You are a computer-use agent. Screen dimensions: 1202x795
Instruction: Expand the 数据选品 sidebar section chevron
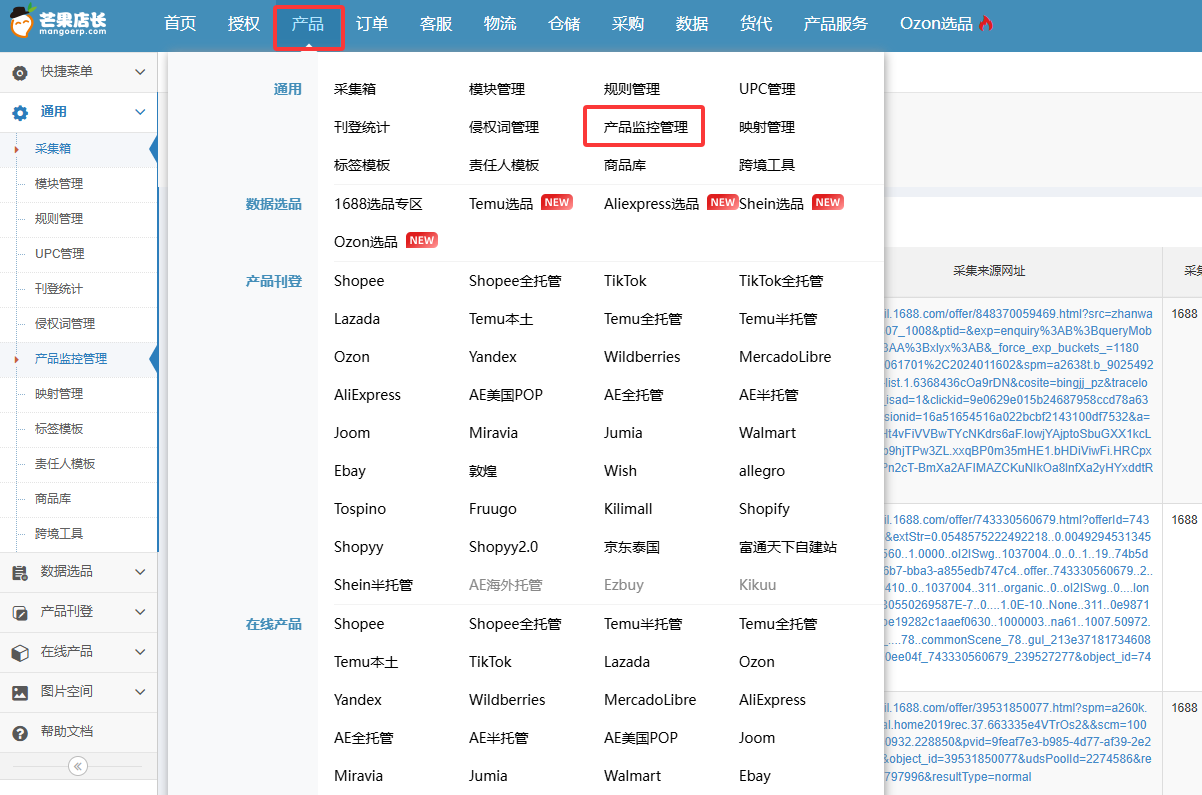[x=140, y=572]
